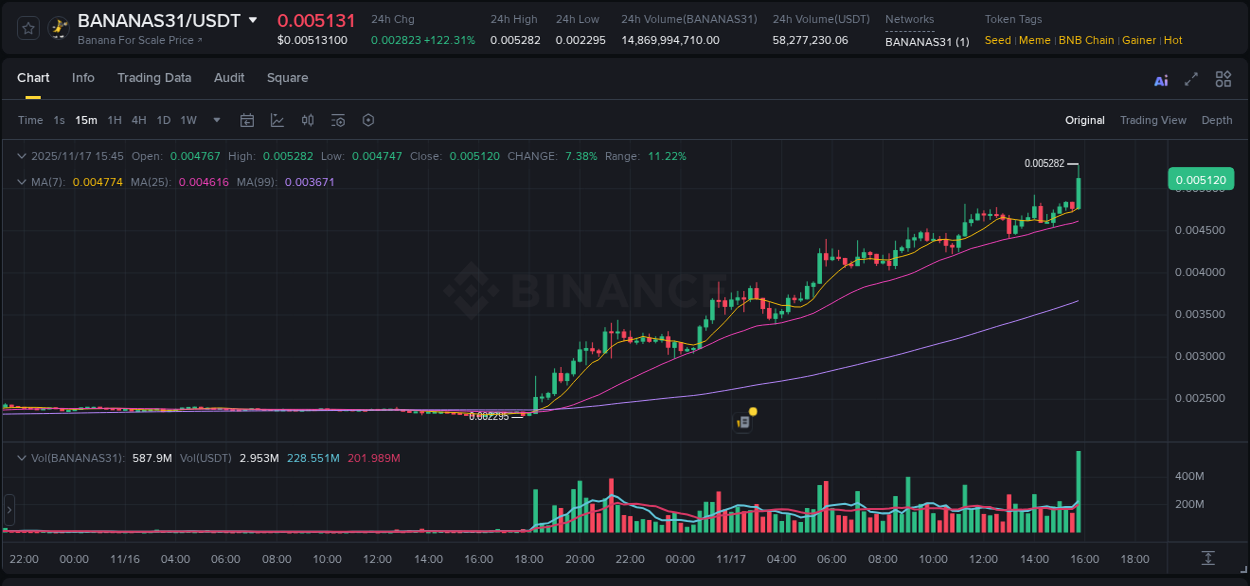Switch to the Trading Data tab
Screen dimensions: 1250x586
(x=154, y=78)
